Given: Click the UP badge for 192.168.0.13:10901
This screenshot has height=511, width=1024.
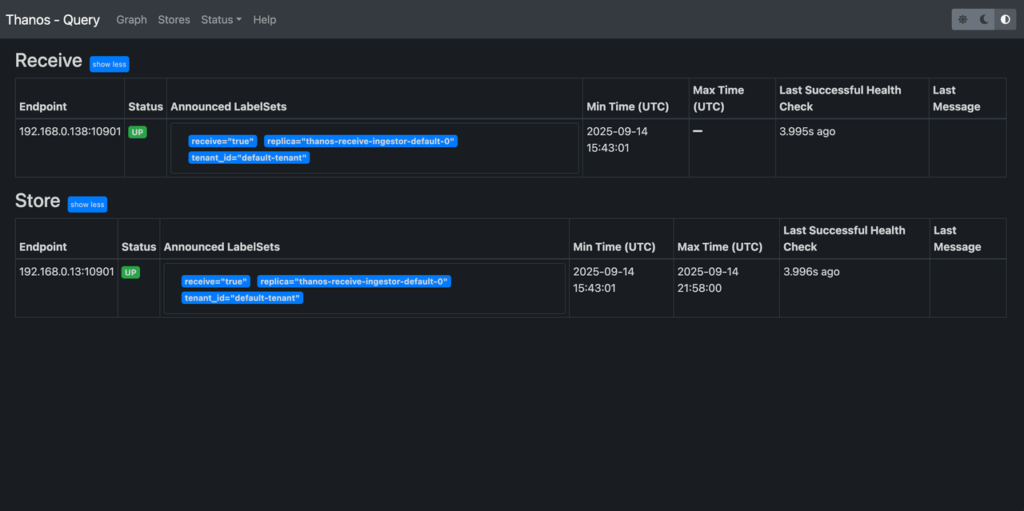Looking at the screenshot, I should [131, 272].
